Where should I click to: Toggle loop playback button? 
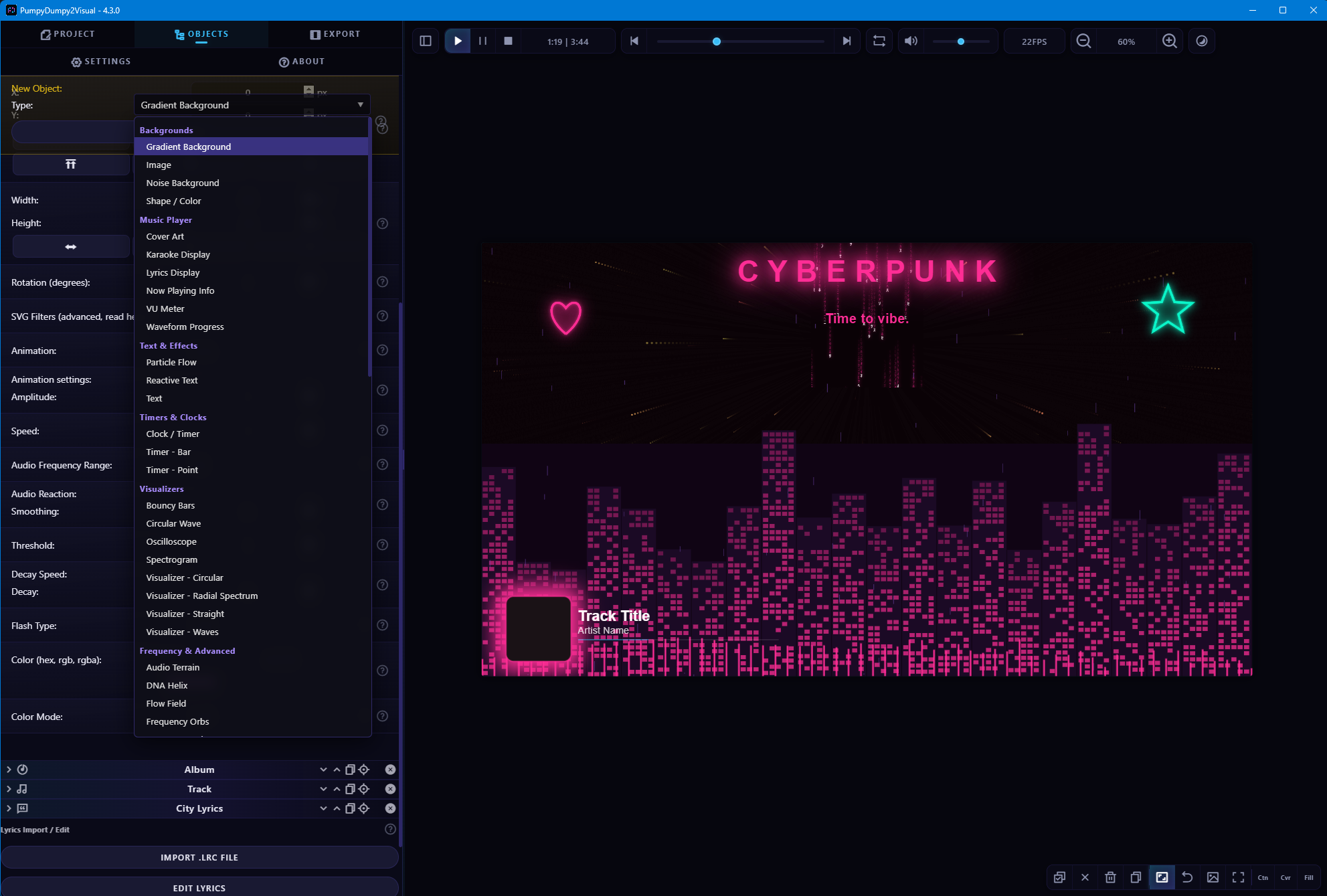coord(879,41)
